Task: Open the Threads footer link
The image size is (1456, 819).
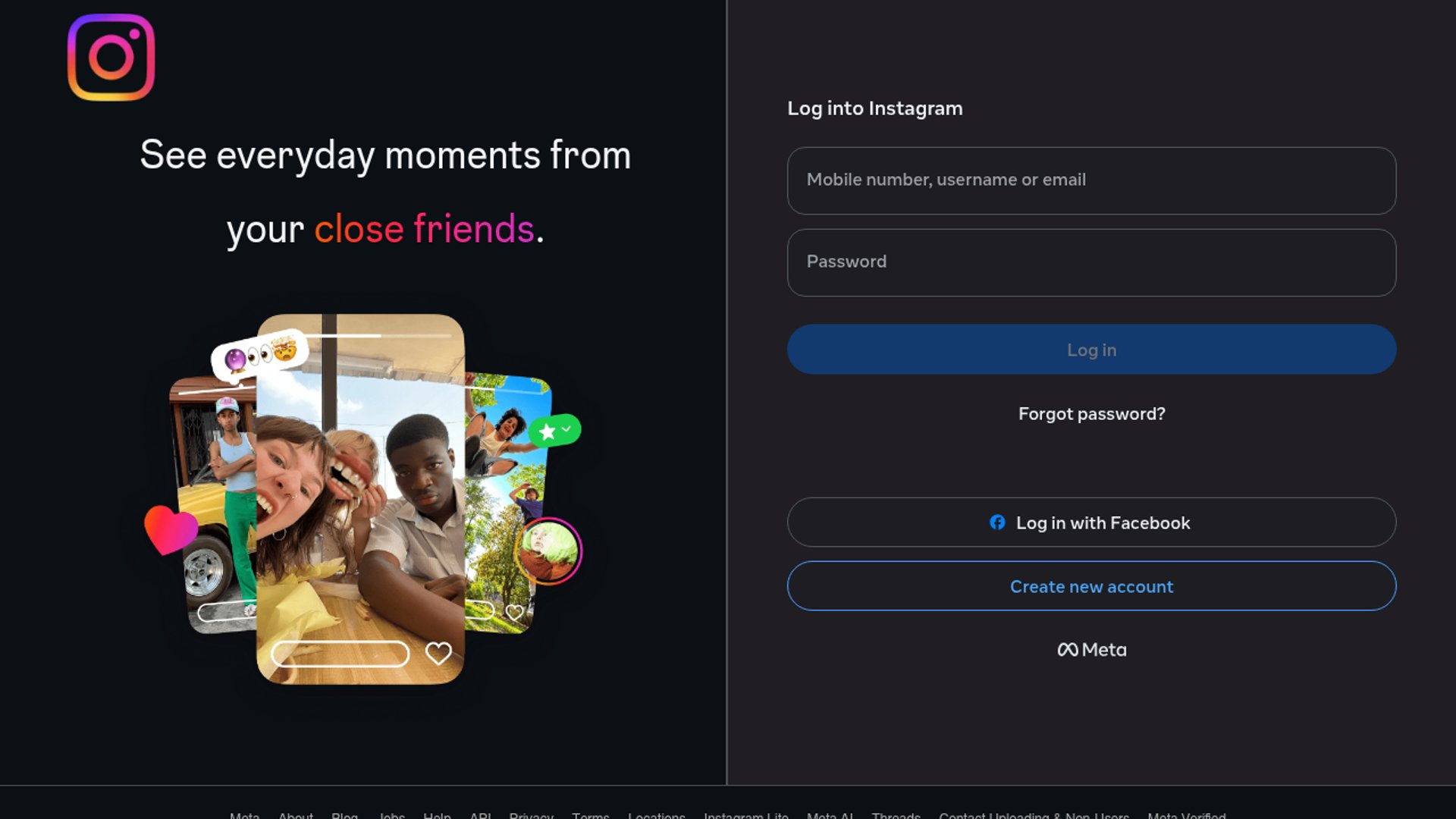Action: pyautogui.click(x=896, y=815)
